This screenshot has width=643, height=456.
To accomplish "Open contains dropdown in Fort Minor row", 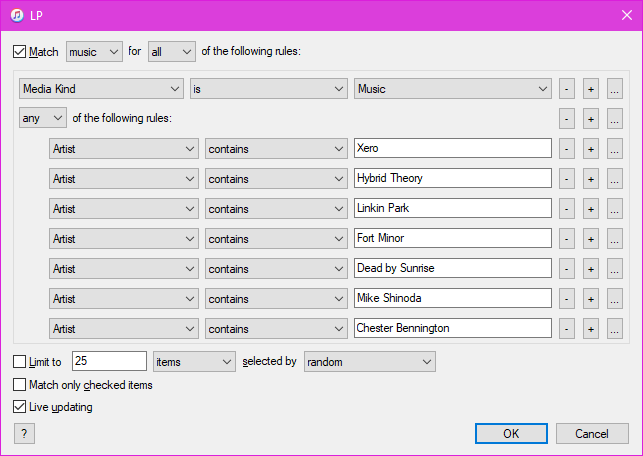I will (276, 238).
